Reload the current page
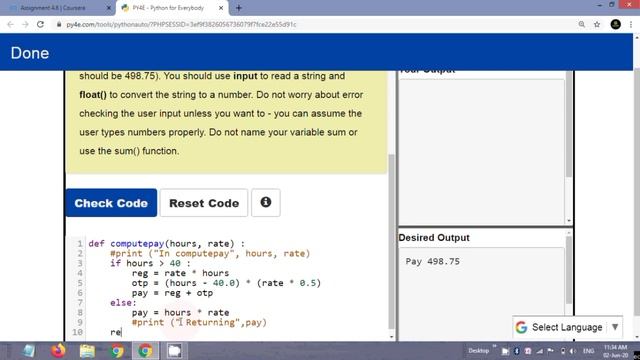Viewport: 640px width, 360px height. (40, 24)
